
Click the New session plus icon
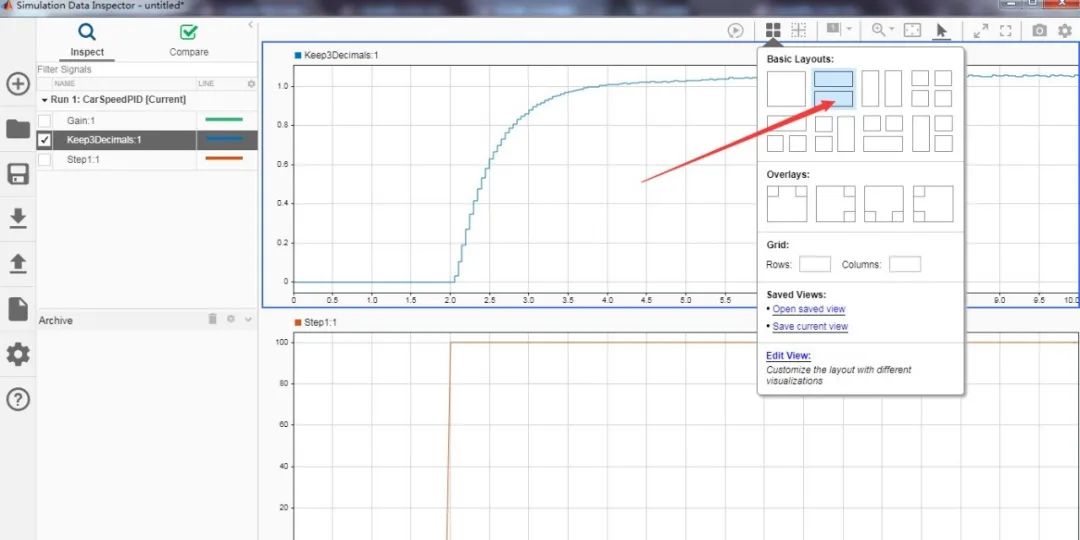(x=18, y=84)
